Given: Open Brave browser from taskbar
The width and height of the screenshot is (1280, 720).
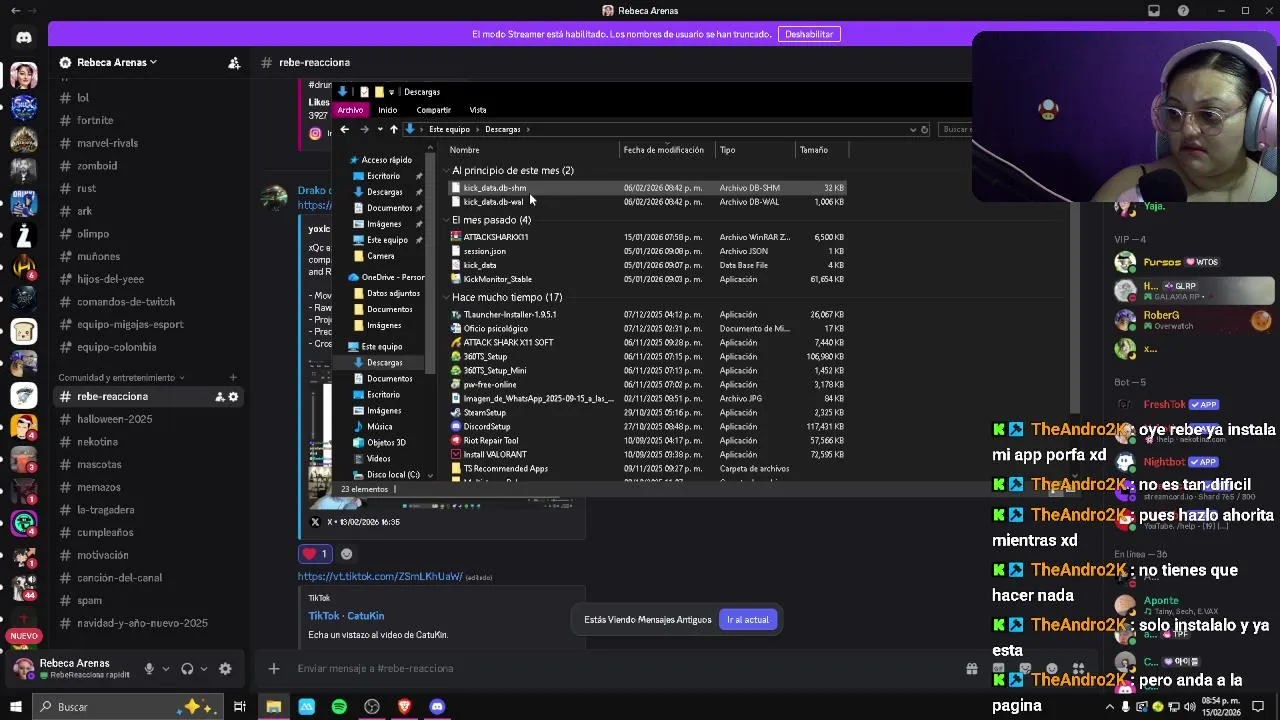Looking at the screenshot, I should [404, 707].
